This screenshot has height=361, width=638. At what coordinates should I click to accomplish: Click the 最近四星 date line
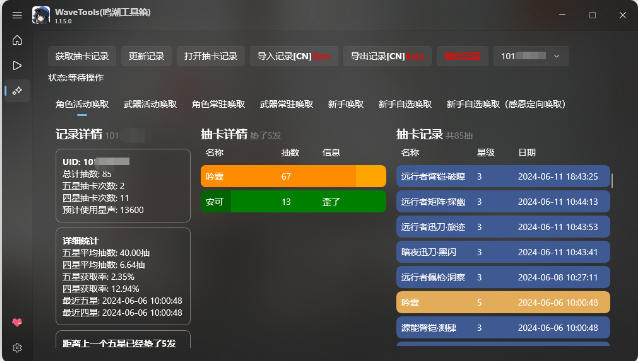pos(122,313)
